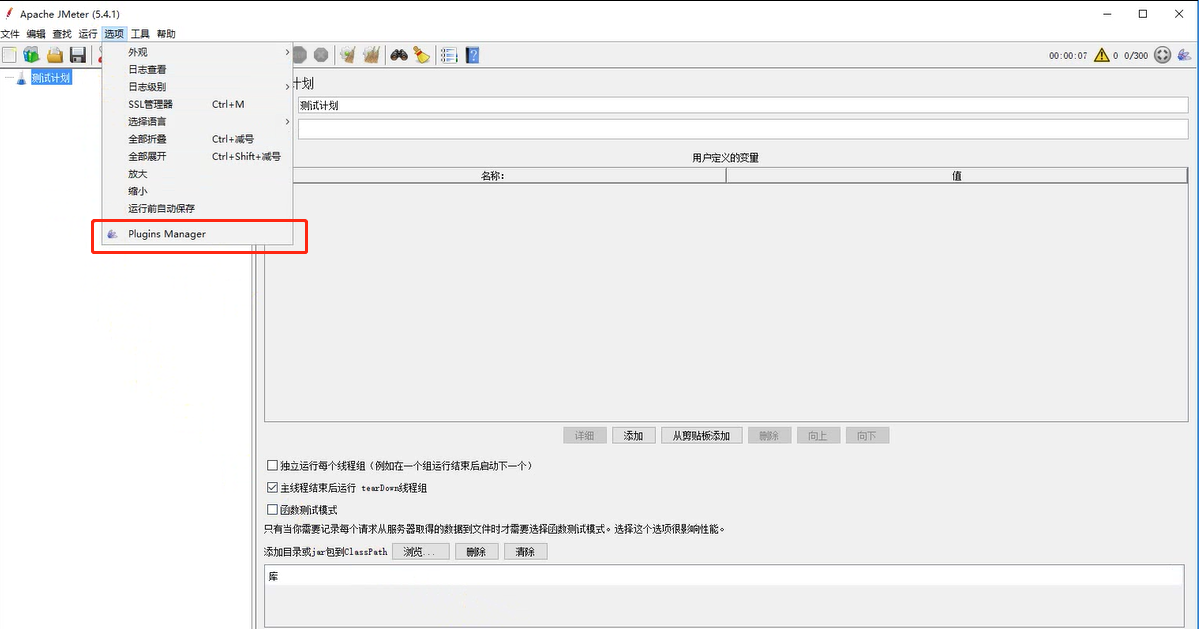Choose 日志查看 from the menu

197,70
